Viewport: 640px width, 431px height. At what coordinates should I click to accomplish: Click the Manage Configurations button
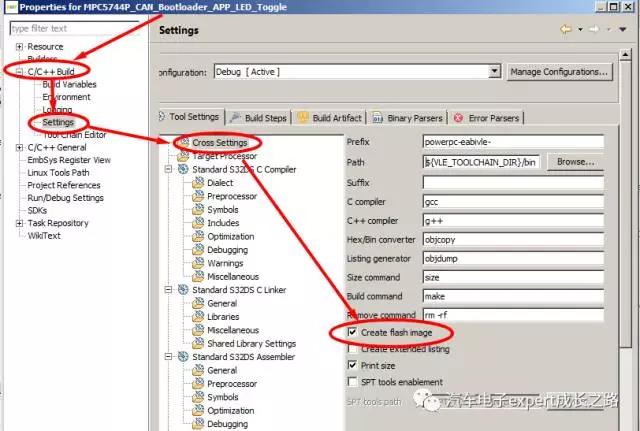pos(558,72)
